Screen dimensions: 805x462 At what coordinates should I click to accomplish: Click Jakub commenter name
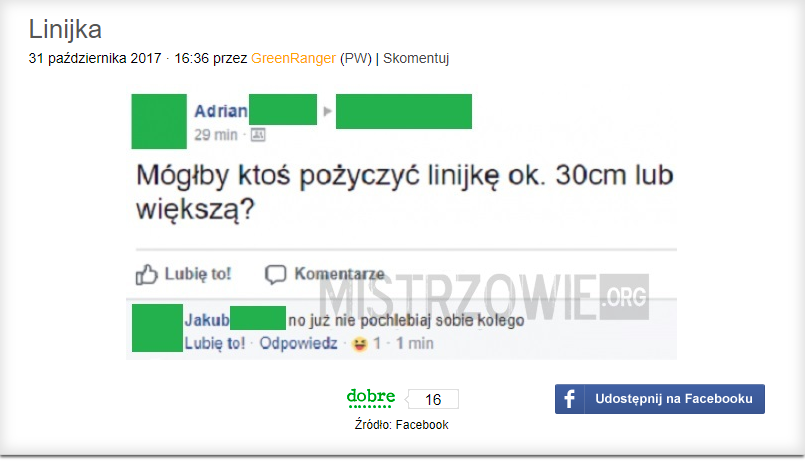coord(207,320)
